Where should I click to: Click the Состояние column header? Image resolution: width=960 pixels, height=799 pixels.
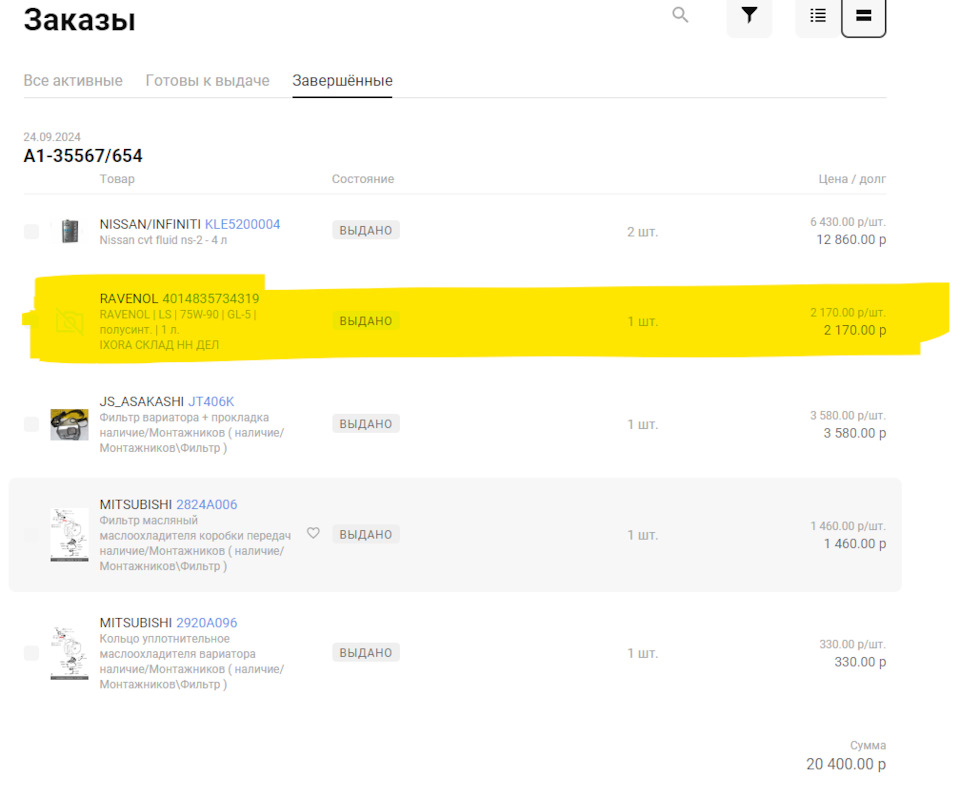coord(363,179)
